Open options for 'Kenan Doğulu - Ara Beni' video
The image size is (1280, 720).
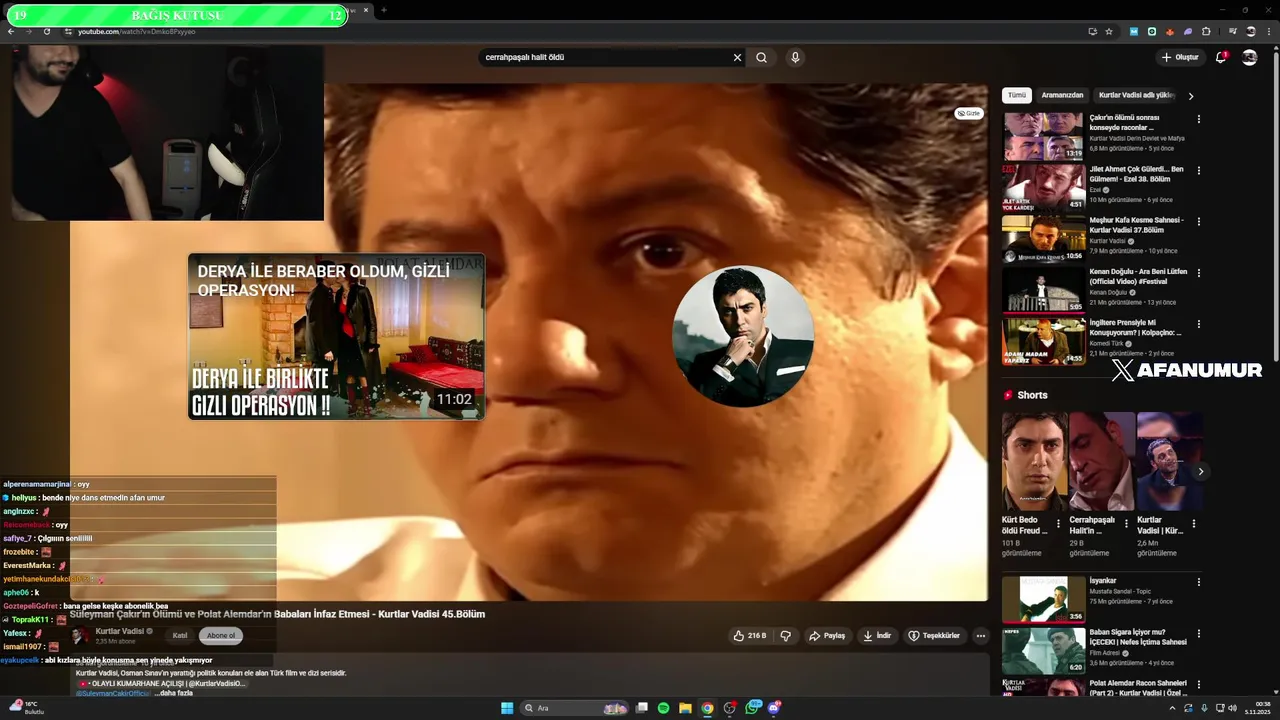click(x=1198, y=272)
